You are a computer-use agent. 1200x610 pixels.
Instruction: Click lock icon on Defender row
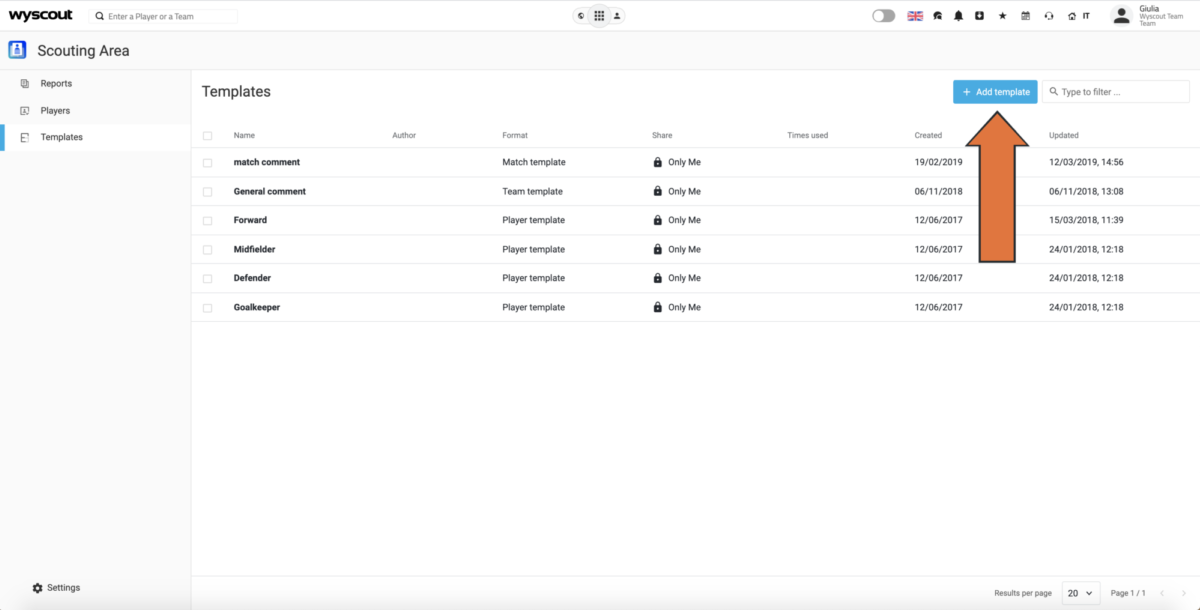(x=657, y=278)
